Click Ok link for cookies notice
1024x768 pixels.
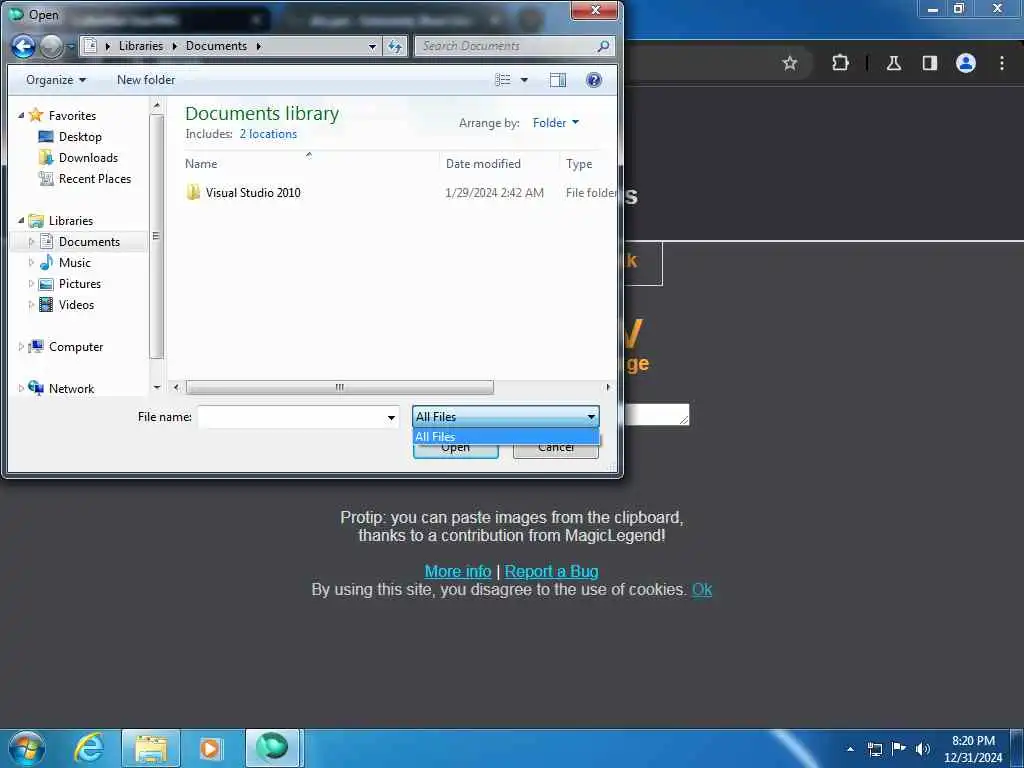[701, 589]
